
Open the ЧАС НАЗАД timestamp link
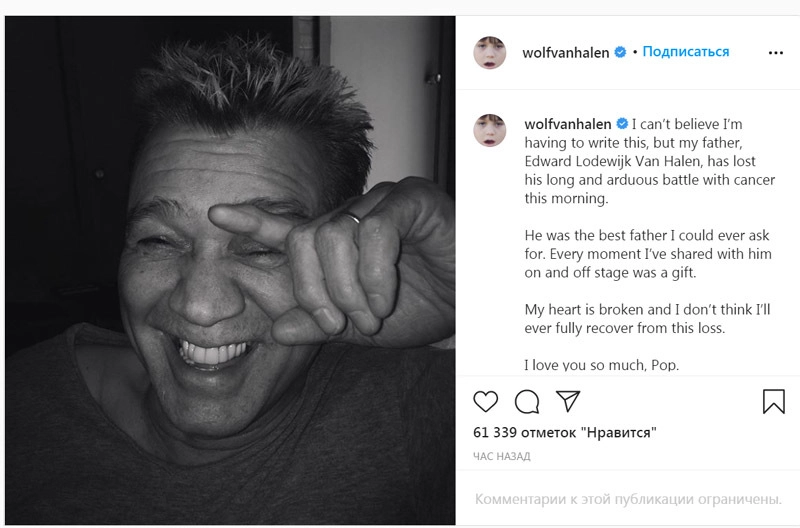[x=501, y=456]
